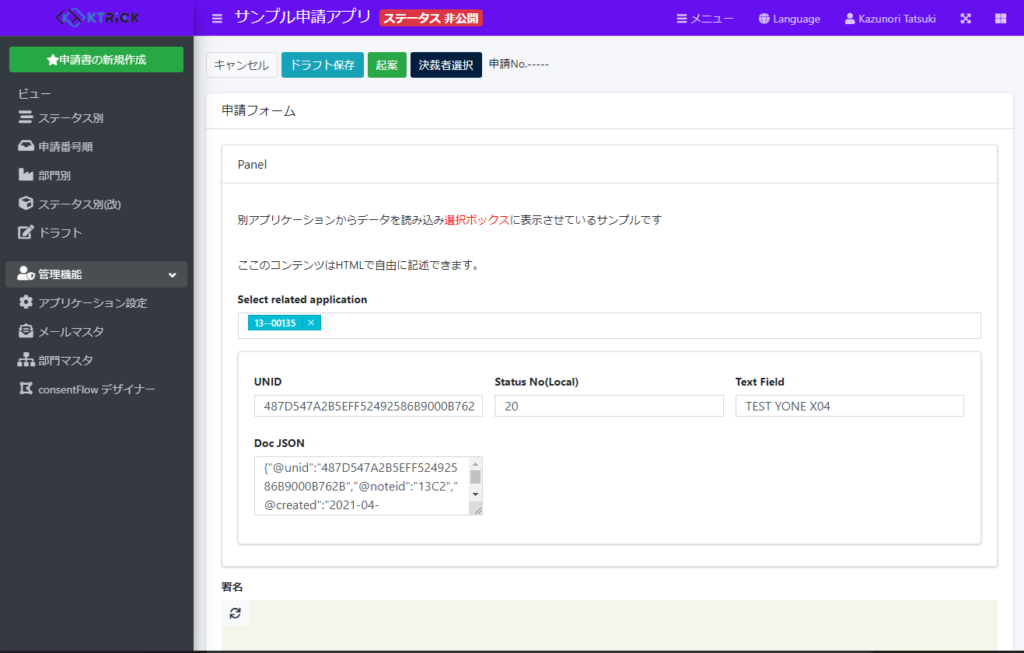The height and width of the screenshot is (653, 1024).
Task: Open the Language selector
Action: (789, 19)
